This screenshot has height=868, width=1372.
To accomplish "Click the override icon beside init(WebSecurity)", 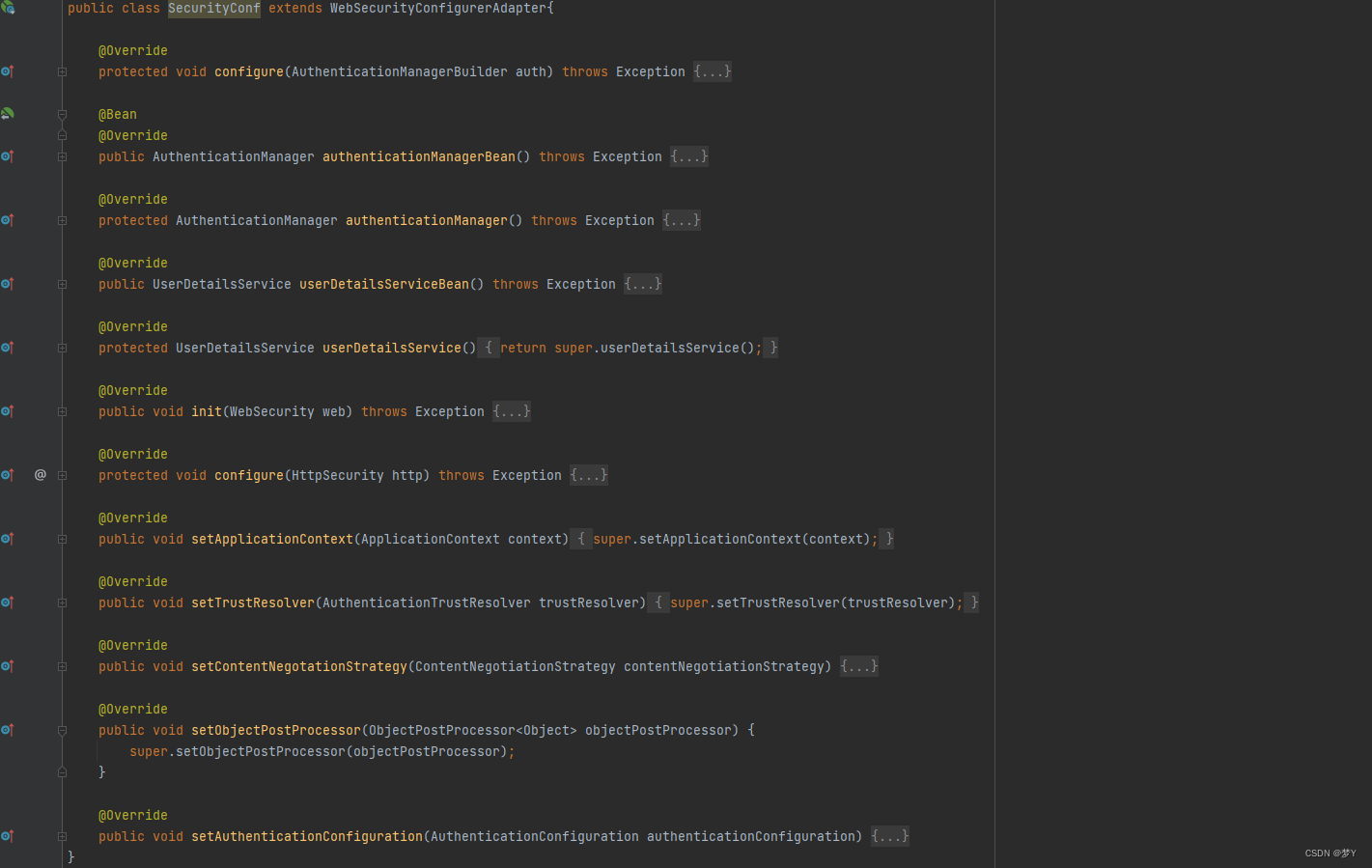I will (7, 410).
